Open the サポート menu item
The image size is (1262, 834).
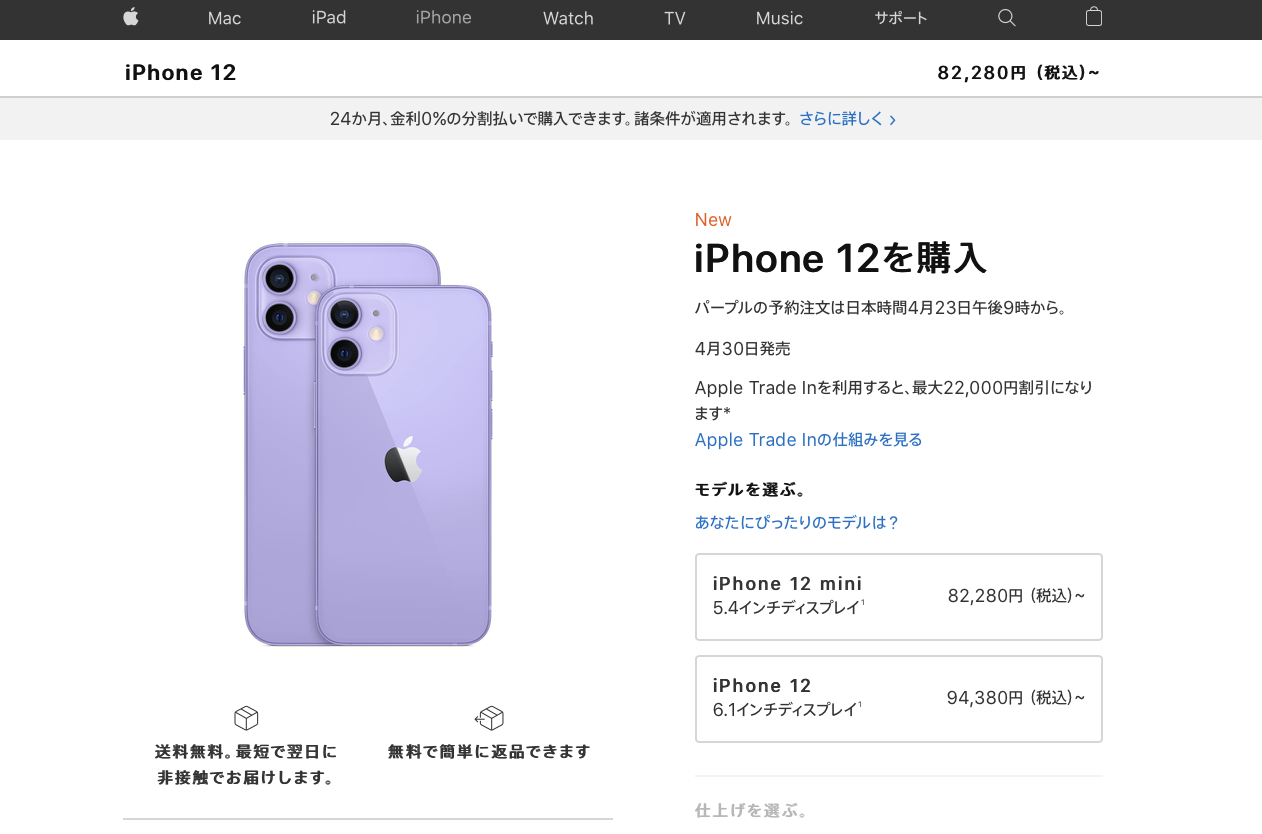pyautogui.click(x=901, y=18)
